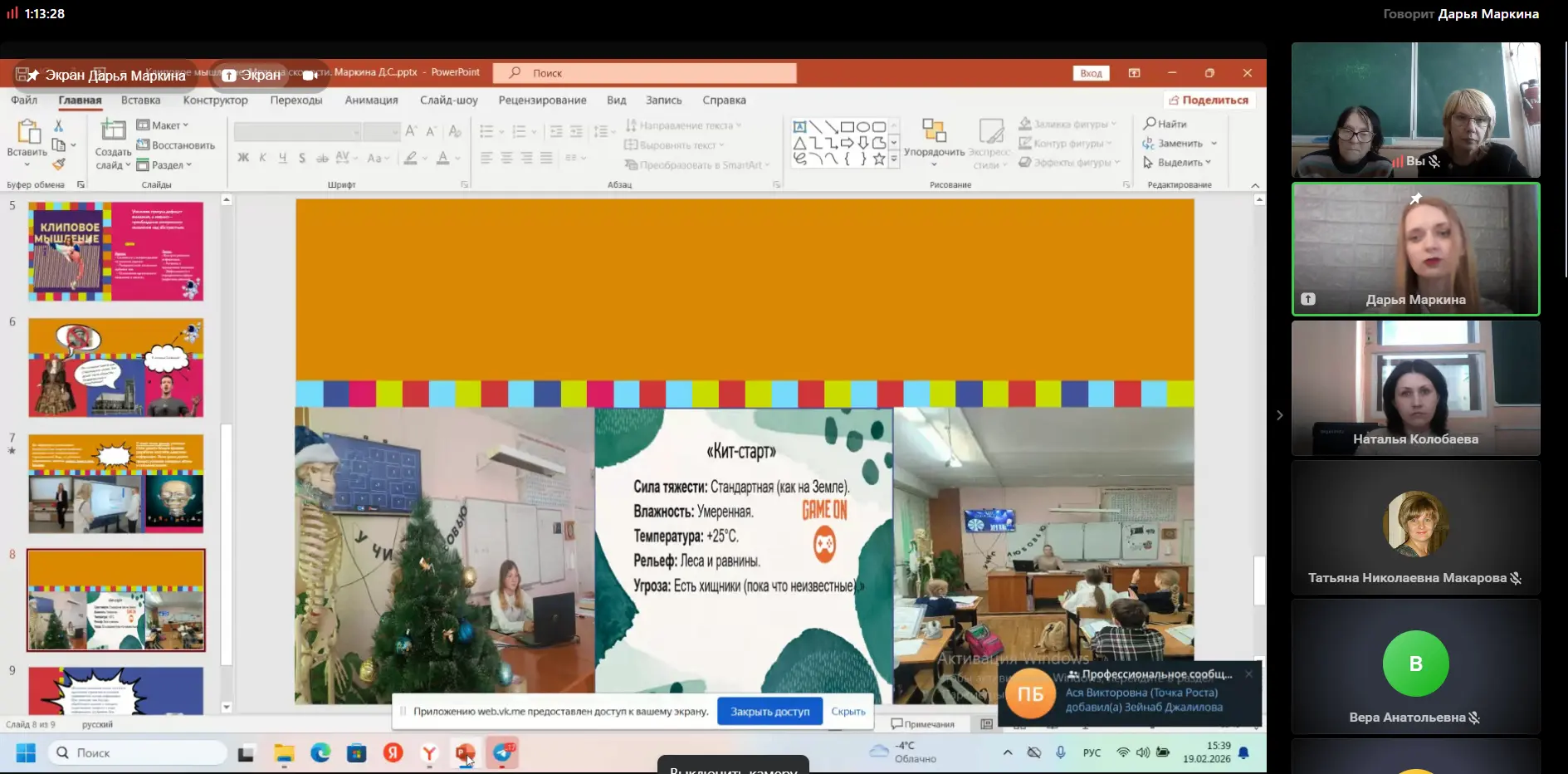Expand the Section (Раздел) dropdown
The height and width of the screenshot is (774, 1568).
(x=164, y=165)
